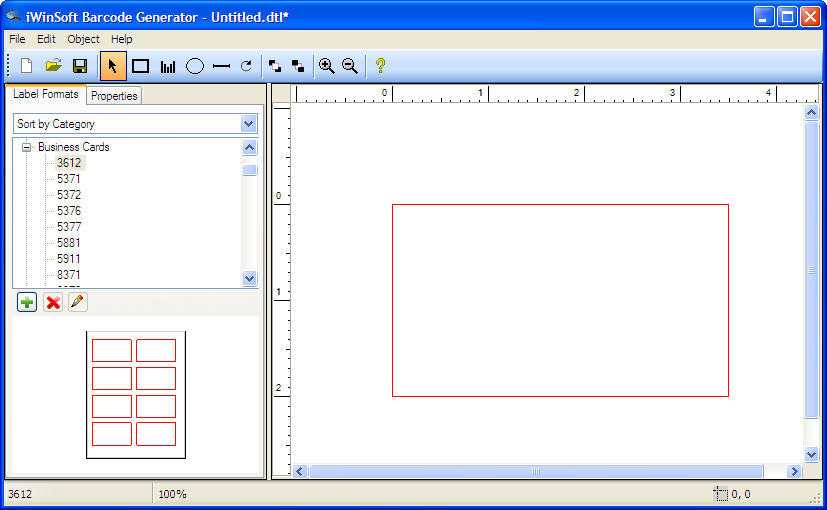The image size is (827, 510).
Task: Click the 100% zoom status text
Action: (x=172, y=494)
